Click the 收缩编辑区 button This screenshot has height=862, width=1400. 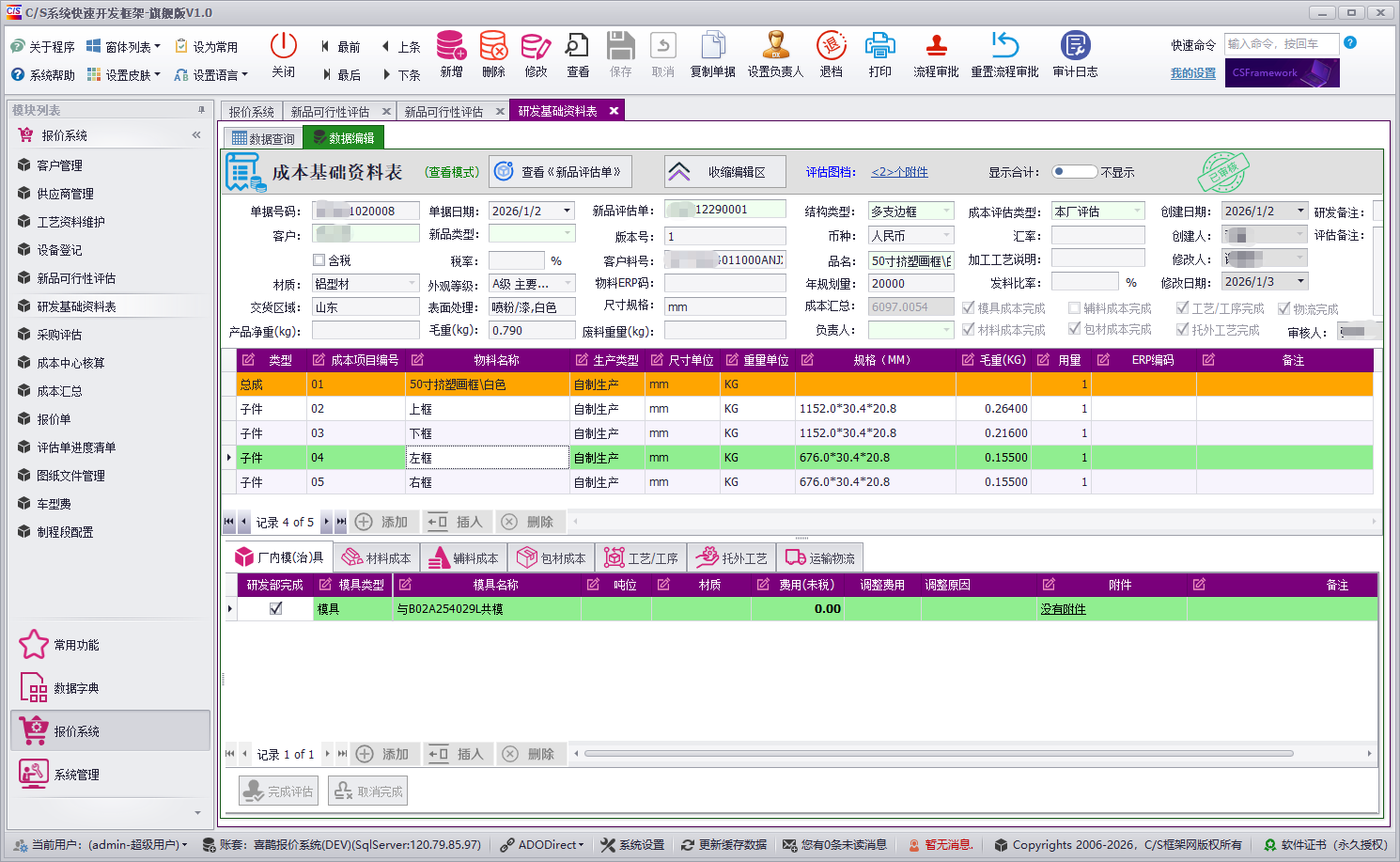(x=723, y=171)
